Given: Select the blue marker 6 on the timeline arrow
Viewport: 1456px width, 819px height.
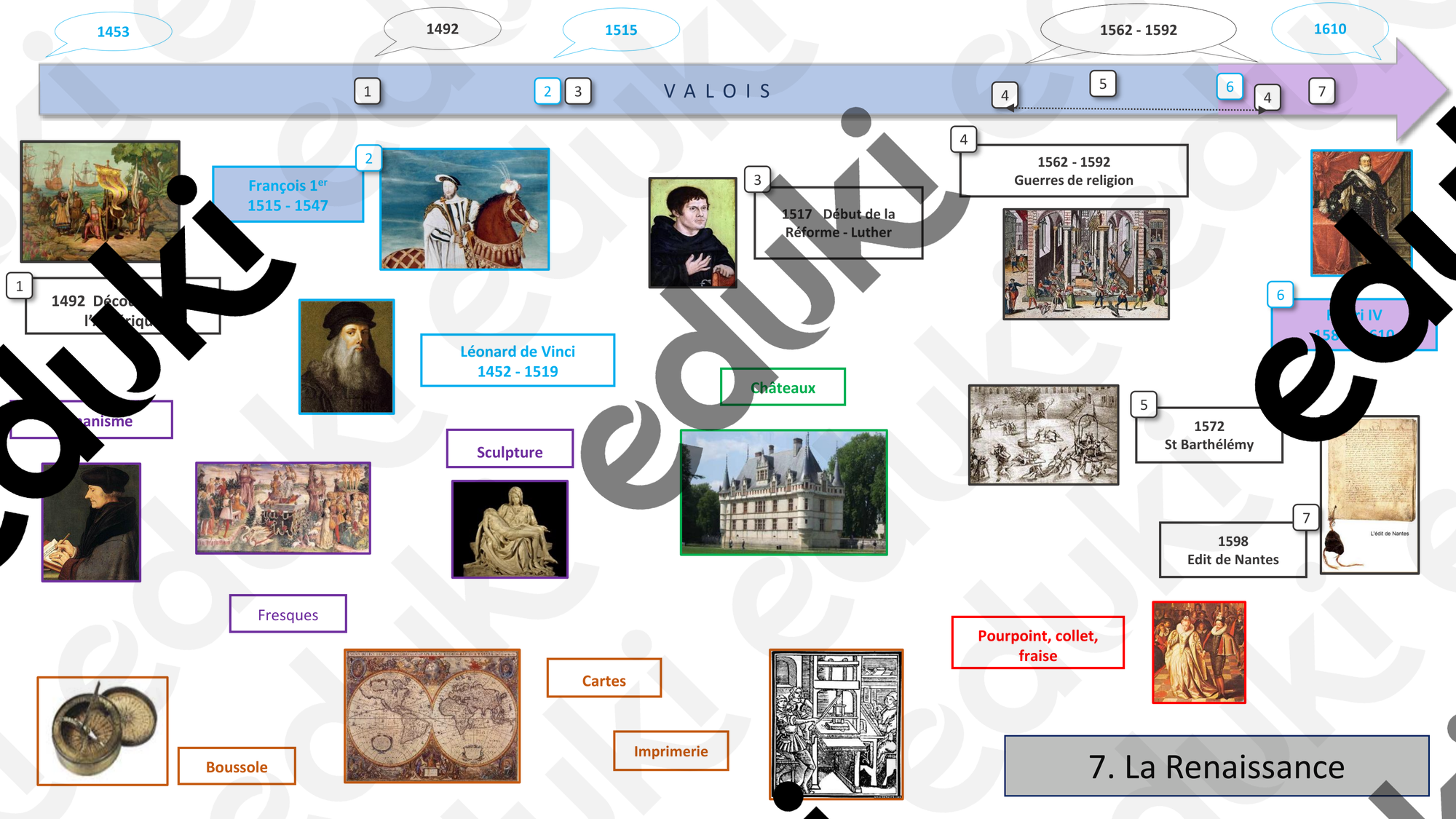Looking at the screenshot, I should (x=1230, y=87).
